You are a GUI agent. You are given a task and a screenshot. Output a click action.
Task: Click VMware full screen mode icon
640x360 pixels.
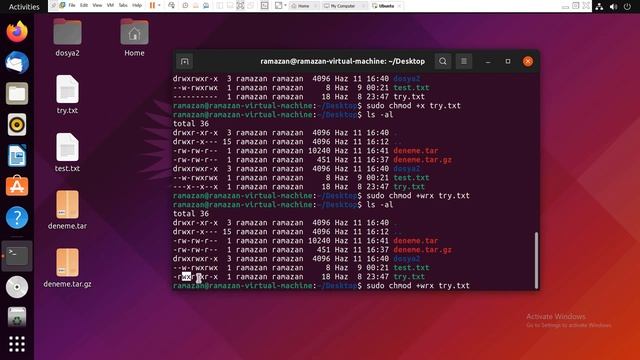[x=240, y=6]
